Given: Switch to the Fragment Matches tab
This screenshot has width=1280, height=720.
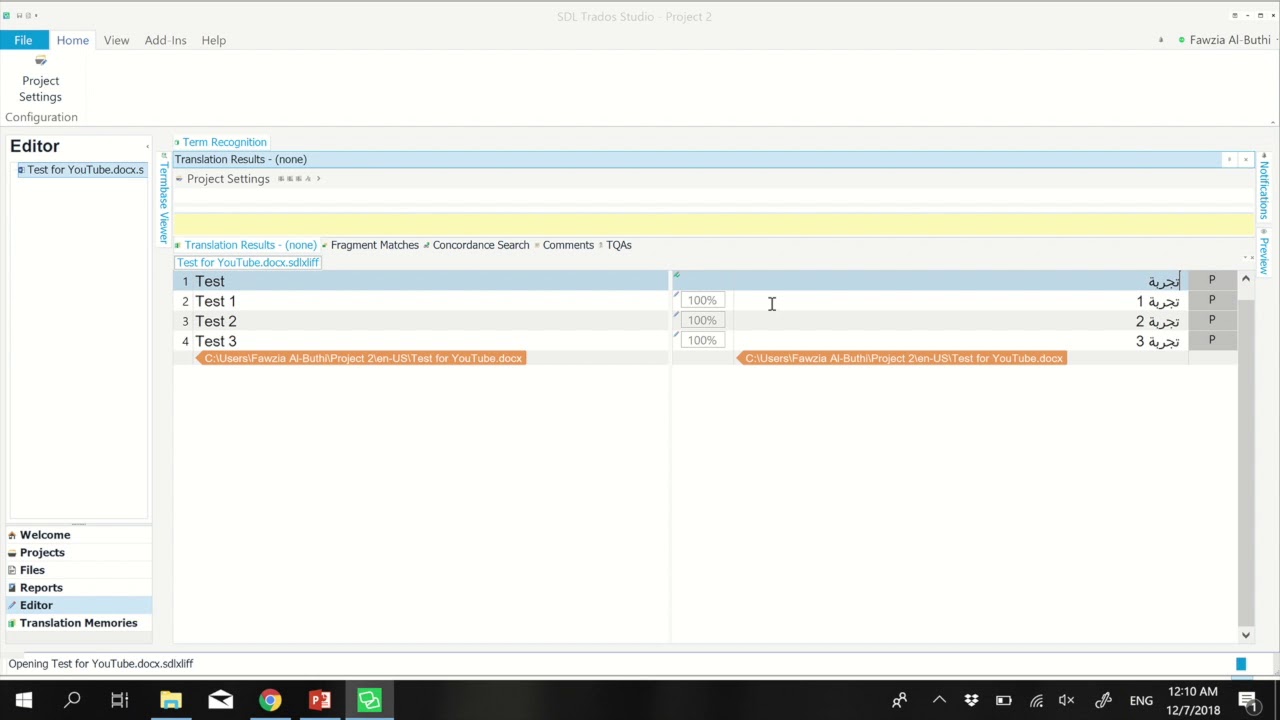Looking at the screenshot, I should (370, 245).
